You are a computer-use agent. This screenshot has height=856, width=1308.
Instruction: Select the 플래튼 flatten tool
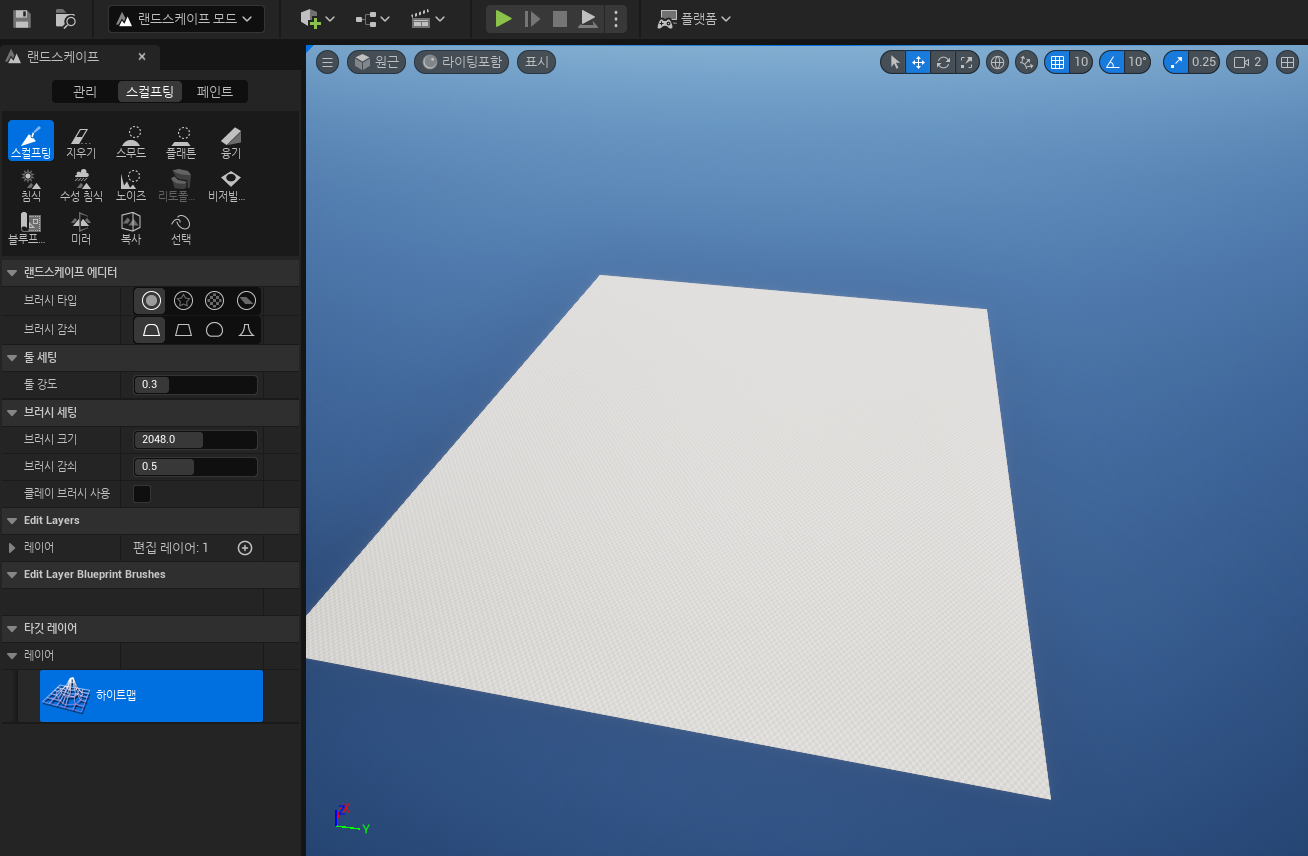tap(181, 141)
